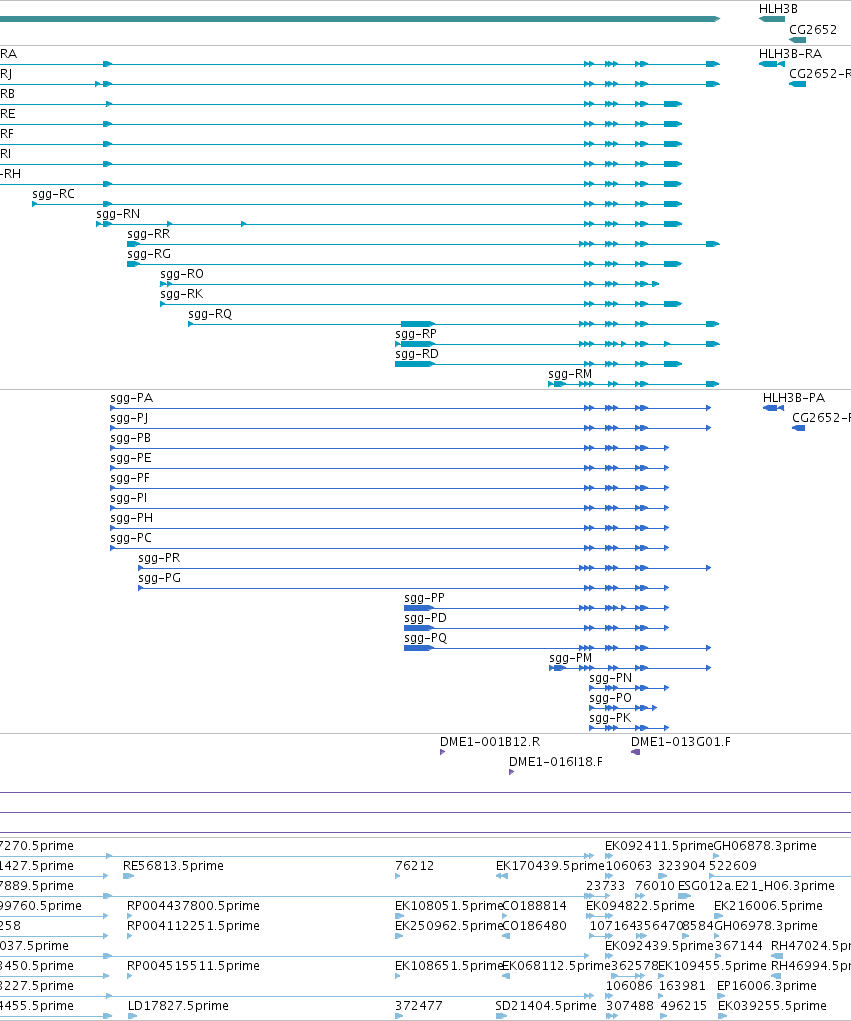
Task: Click the sgg-PD protein label
Action: pos(425,619)
